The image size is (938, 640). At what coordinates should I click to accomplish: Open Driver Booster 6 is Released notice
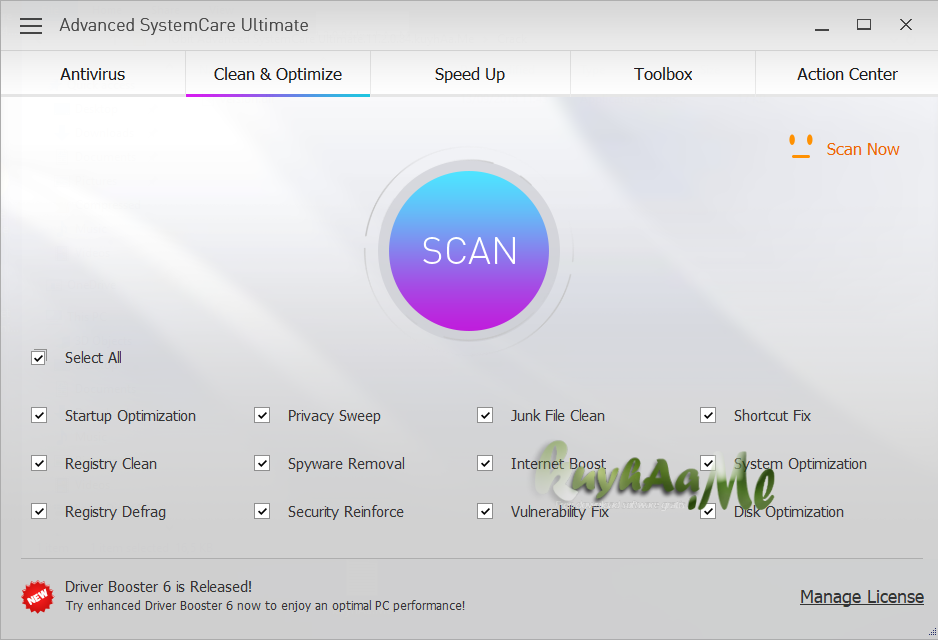(159, 586)
